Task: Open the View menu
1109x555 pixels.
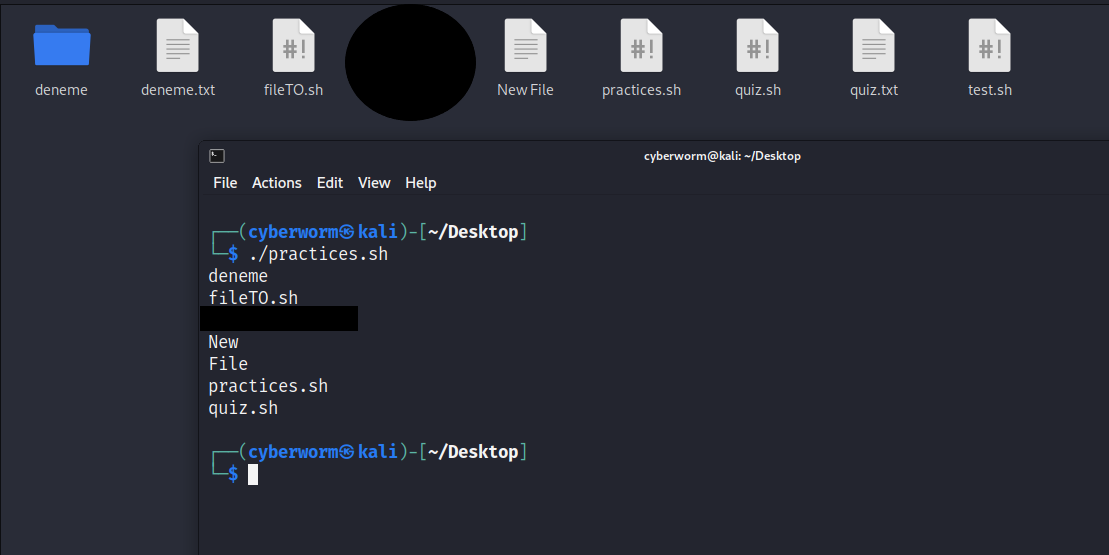Action: pyautogui.click(x=374, y=183)
